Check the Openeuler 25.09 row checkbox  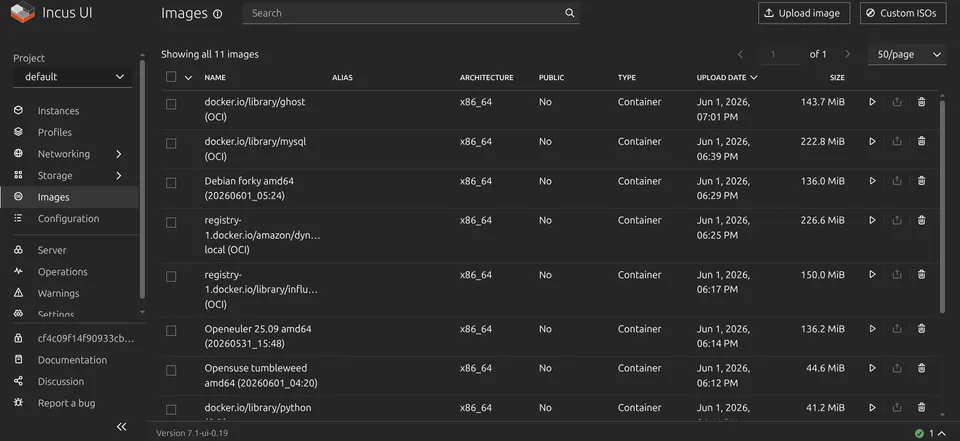[171, 331]
